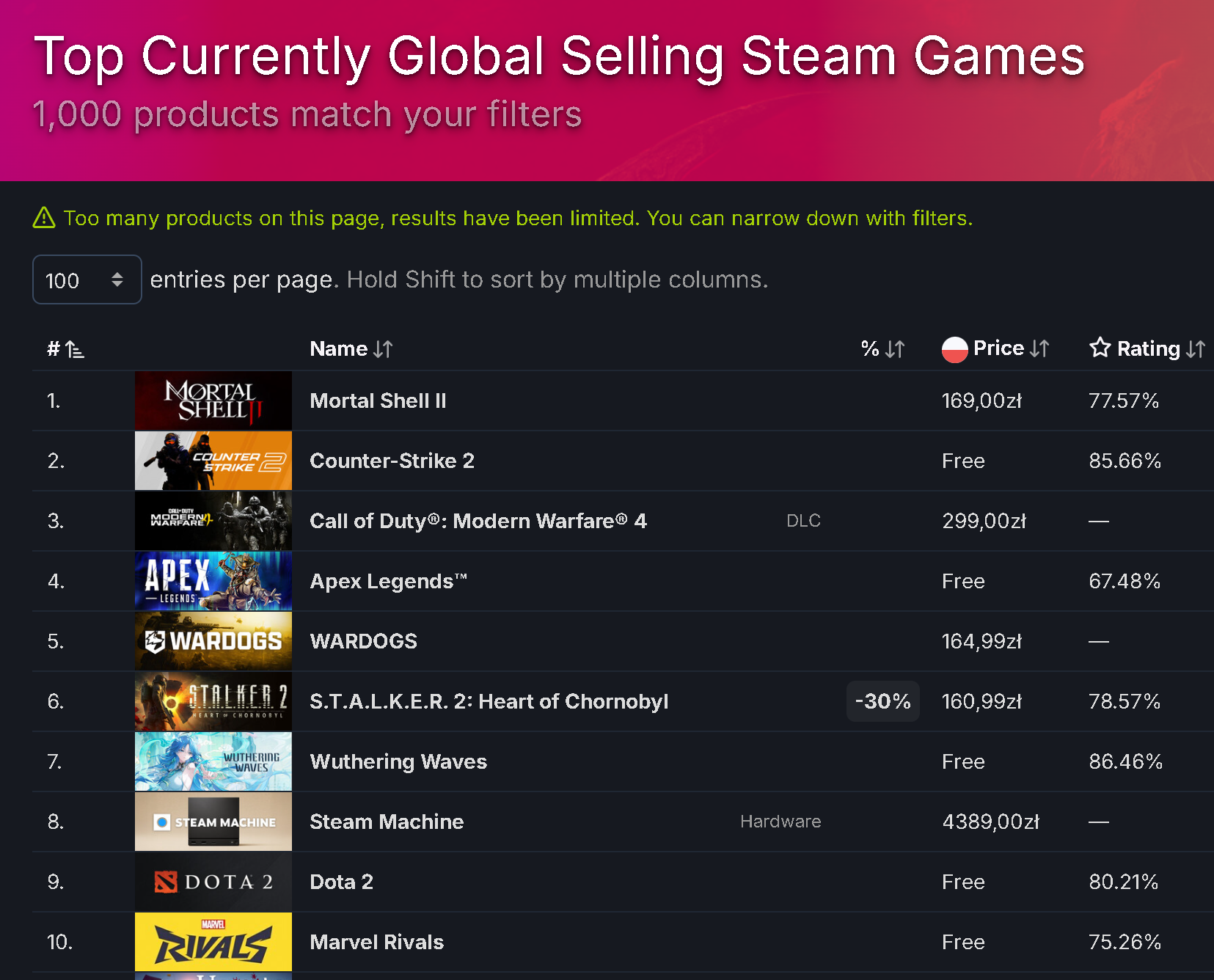The image size is (1214, 980).
Task: Click the 78.57% rating
Action: (x=1125, y=701)
